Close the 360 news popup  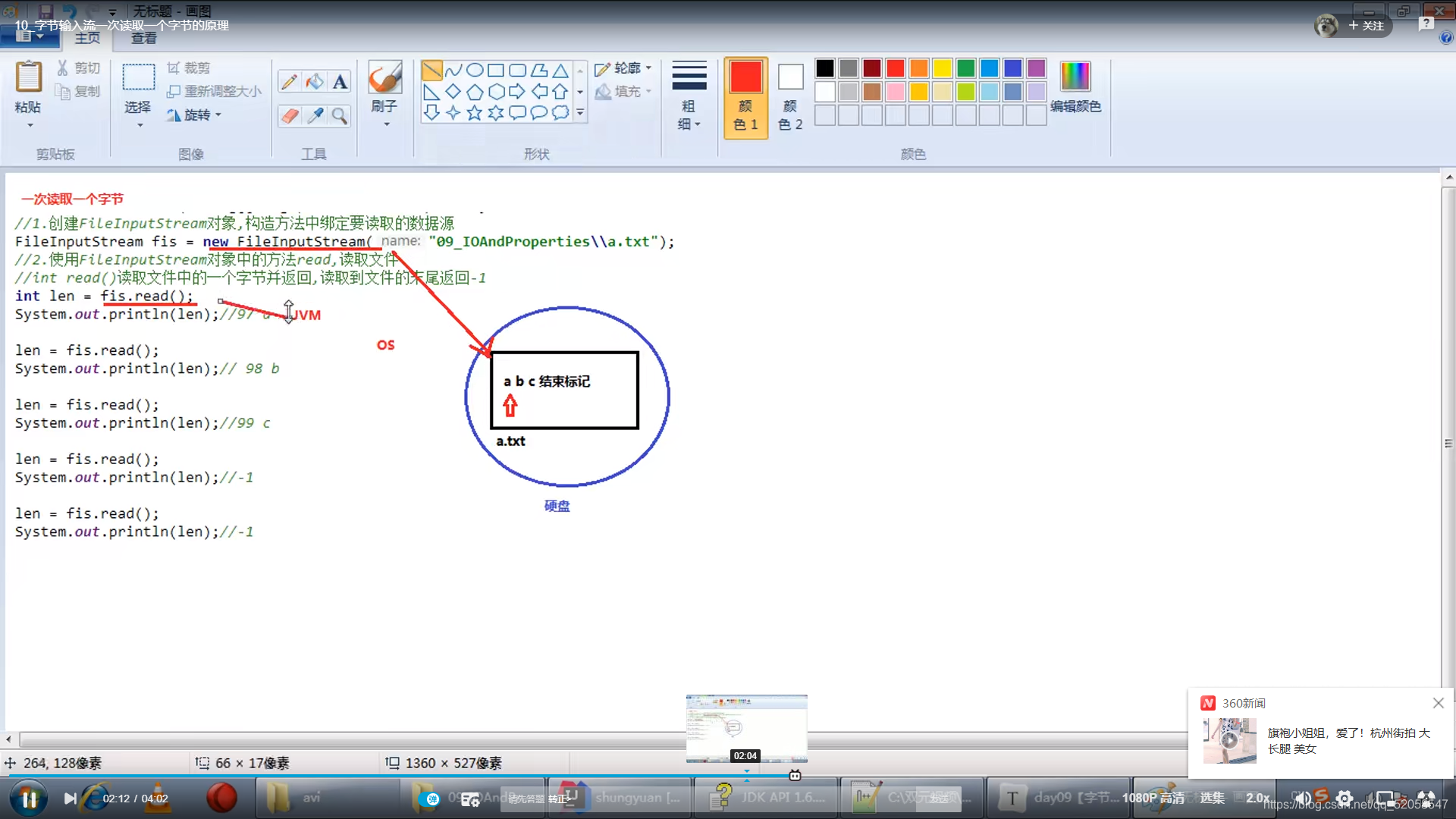pyautogui.click(x=1438, y=703)
